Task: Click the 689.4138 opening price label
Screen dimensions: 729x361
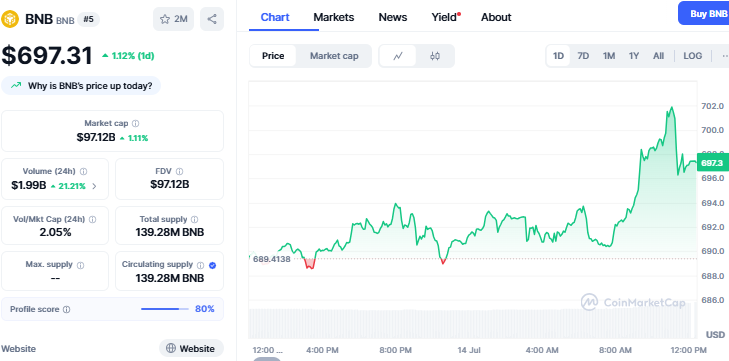Action: point(272,259)
